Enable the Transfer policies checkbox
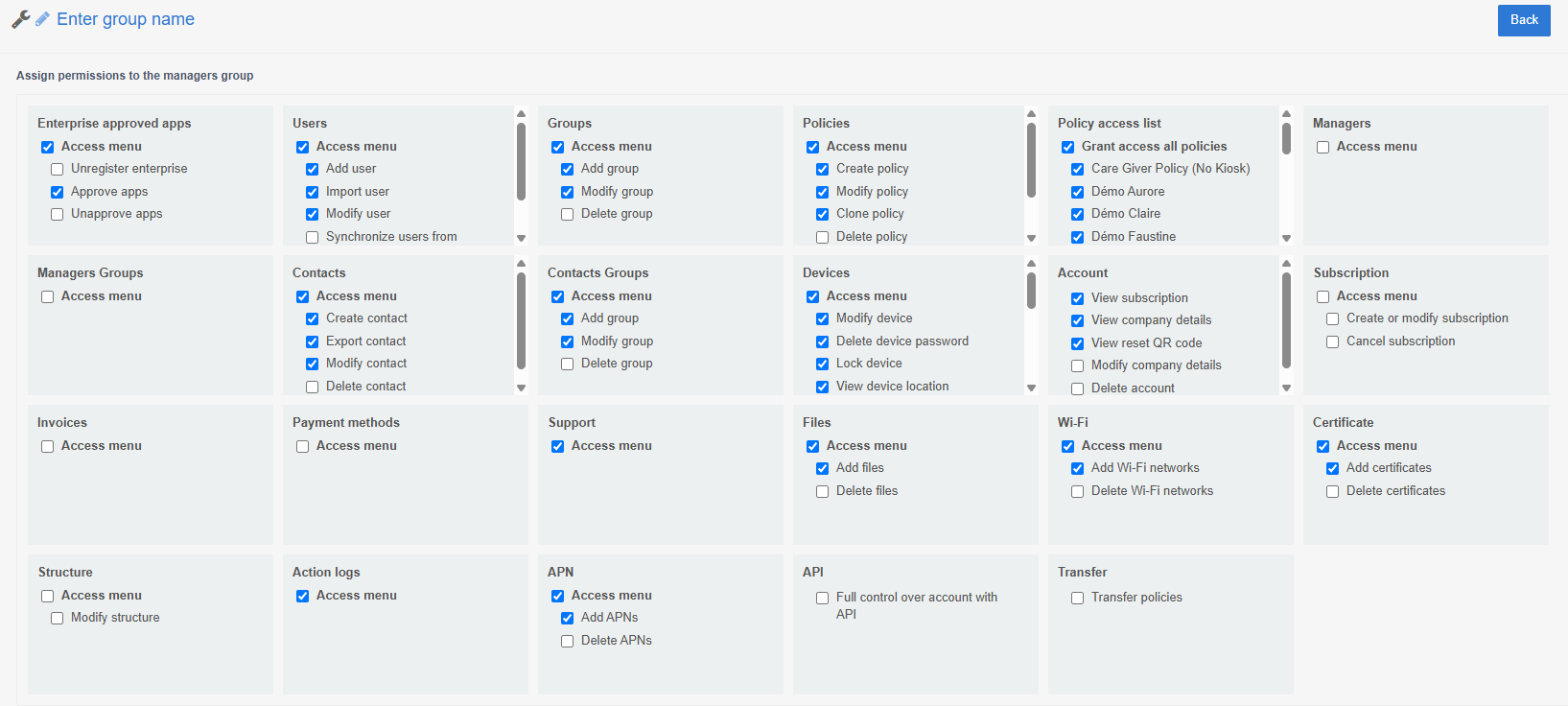 point(1077,599)
